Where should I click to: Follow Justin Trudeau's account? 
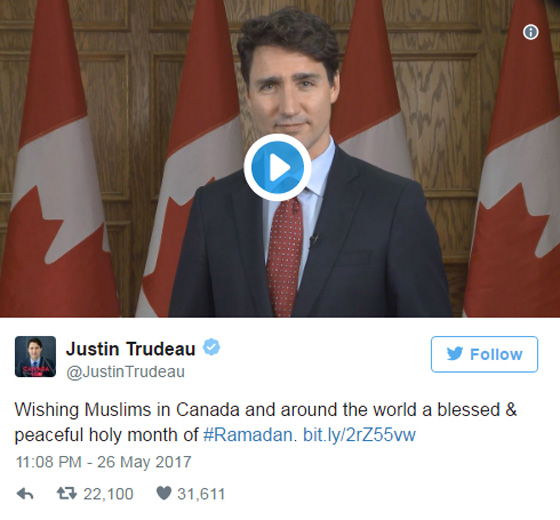pyautogui.click(x=484, y=354)
